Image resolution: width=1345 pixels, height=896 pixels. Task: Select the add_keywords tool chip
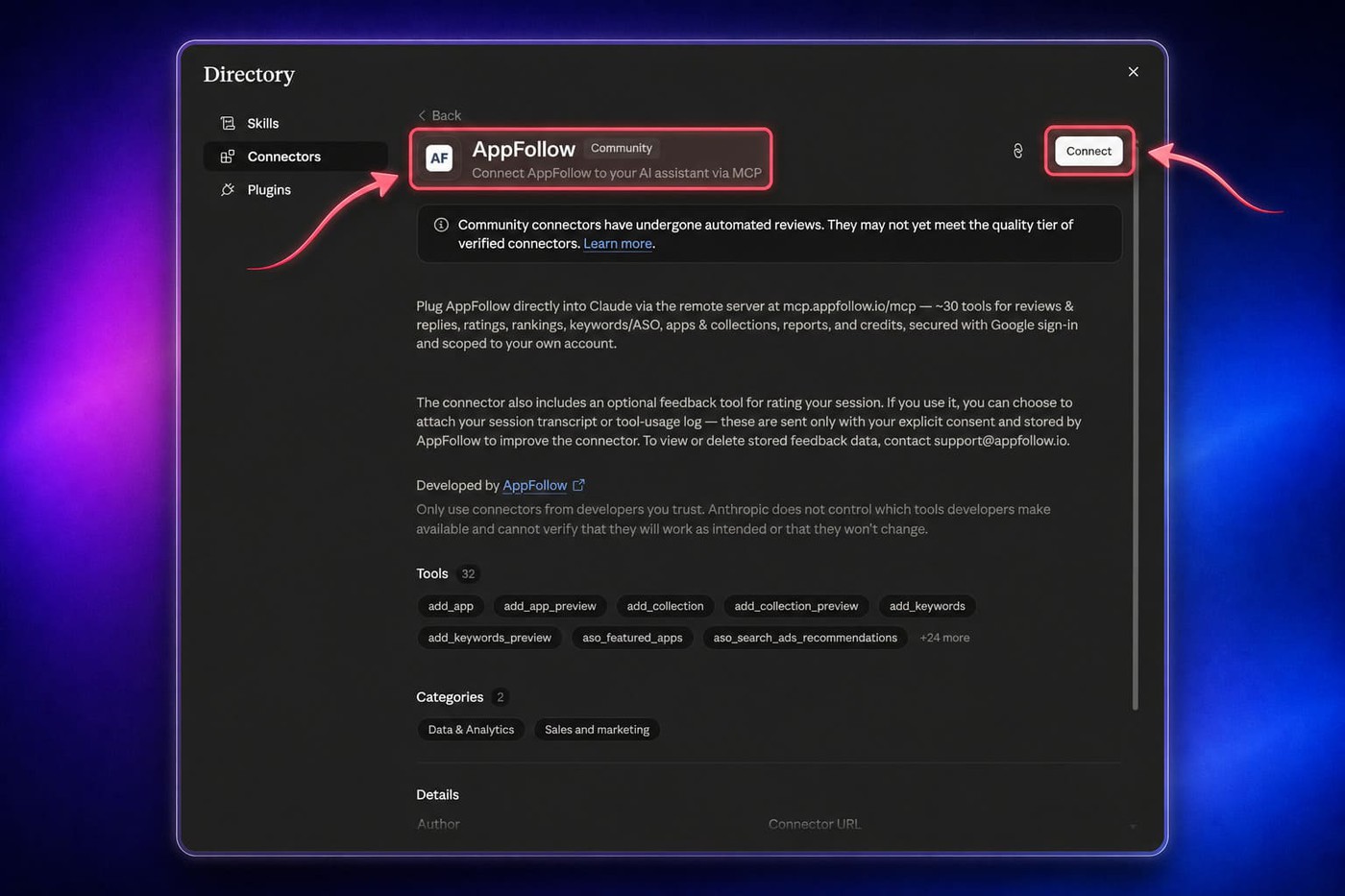[x=927, y=606]
